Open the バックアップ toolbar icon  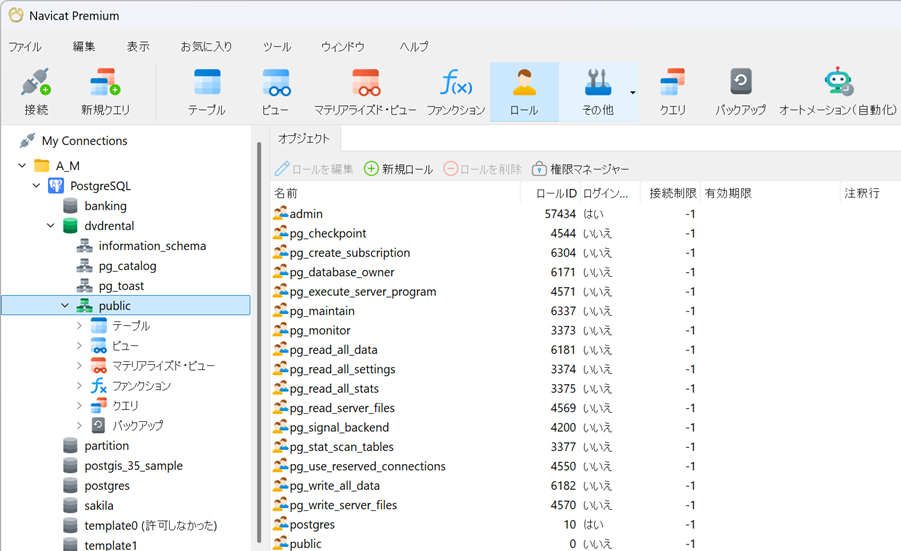point(741,82)
